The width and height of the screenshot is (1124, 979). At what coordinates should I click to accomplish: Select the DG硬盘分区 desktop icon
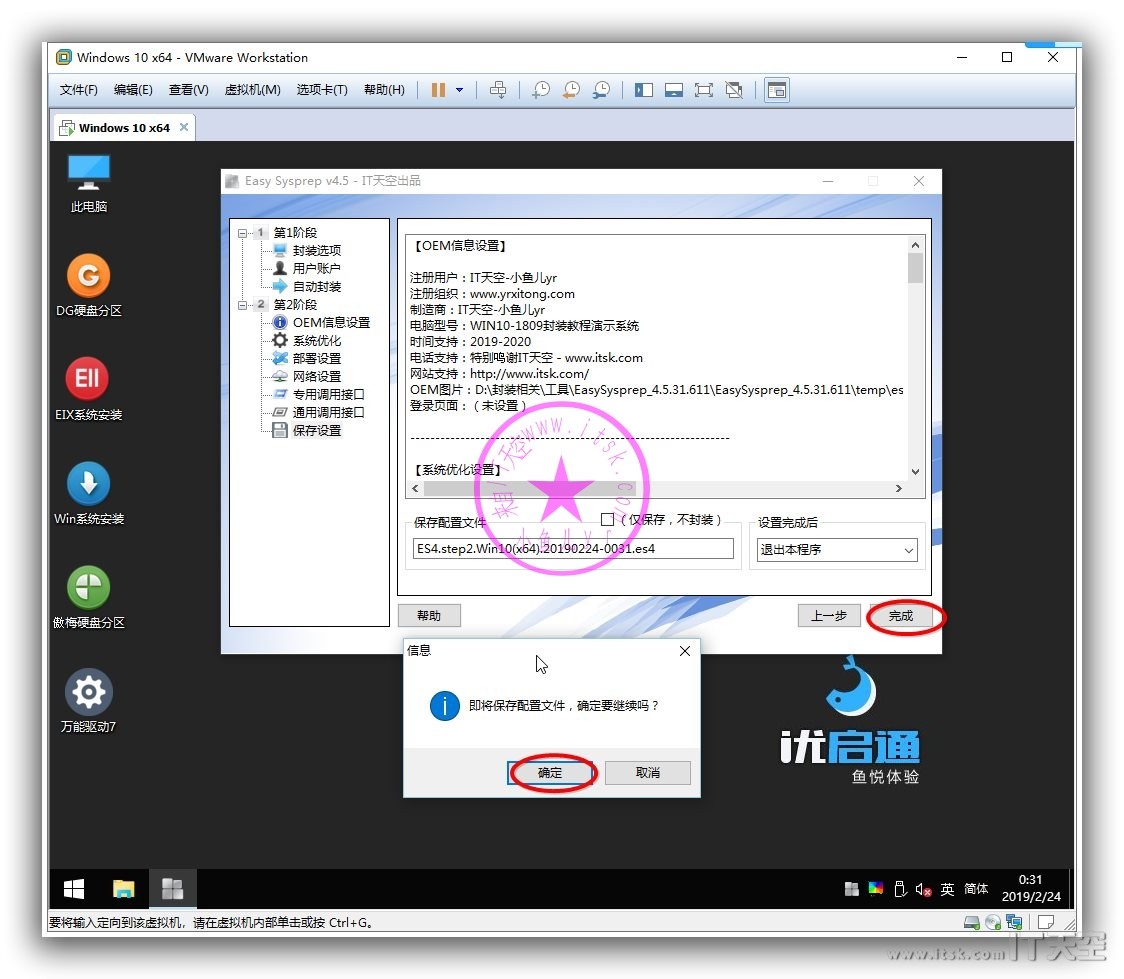pyautogui.click(x=88, y=286)
